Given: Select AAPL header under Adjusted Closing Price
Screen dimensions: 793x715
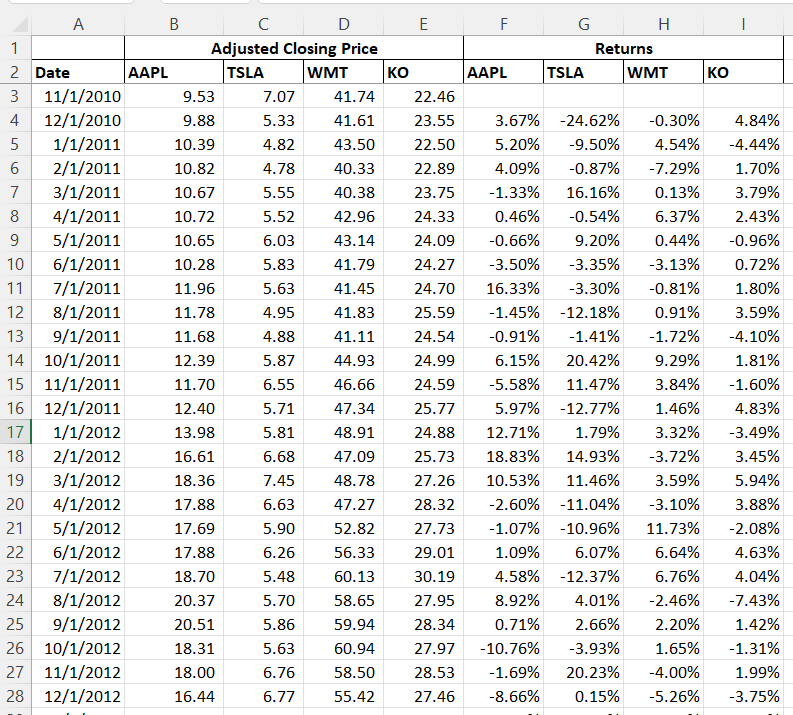Looking at the screenshot, I should 173,72.
